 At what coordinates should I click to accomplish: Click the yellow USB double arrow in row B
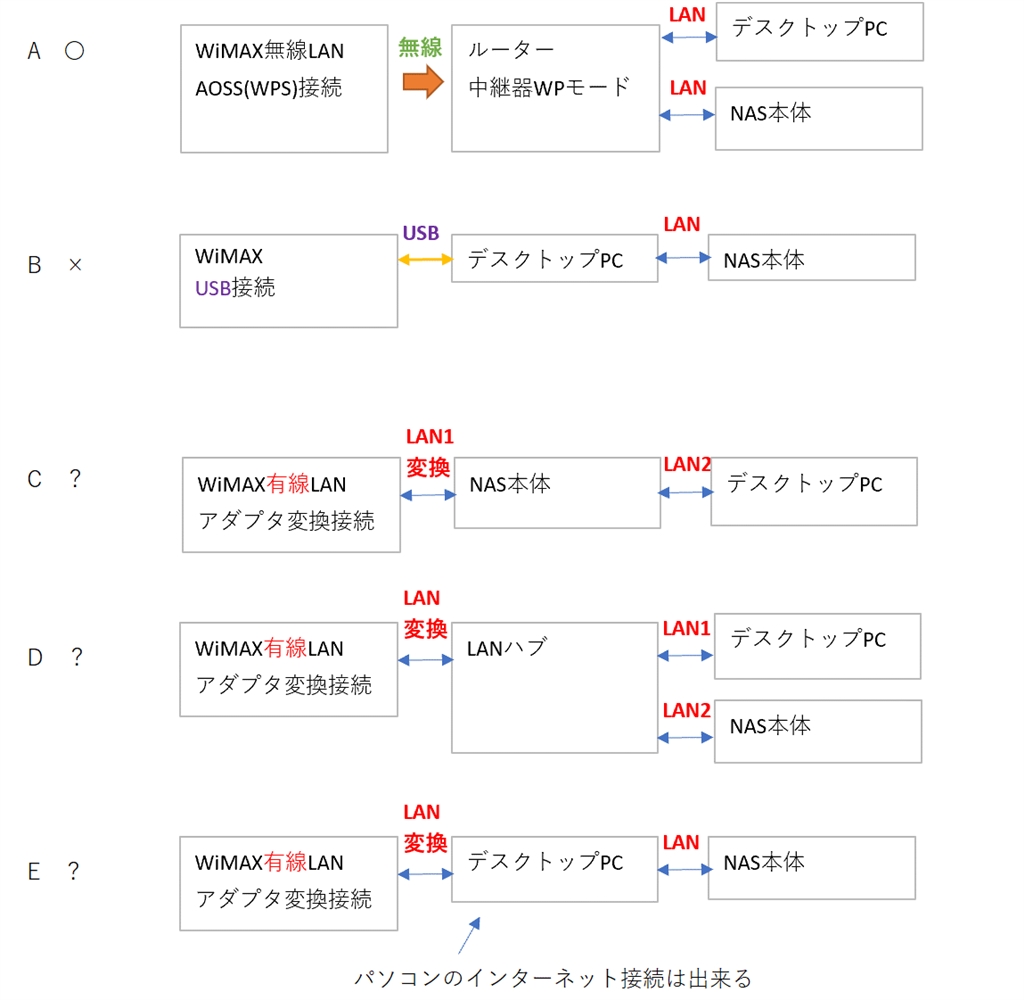(424, 258)
